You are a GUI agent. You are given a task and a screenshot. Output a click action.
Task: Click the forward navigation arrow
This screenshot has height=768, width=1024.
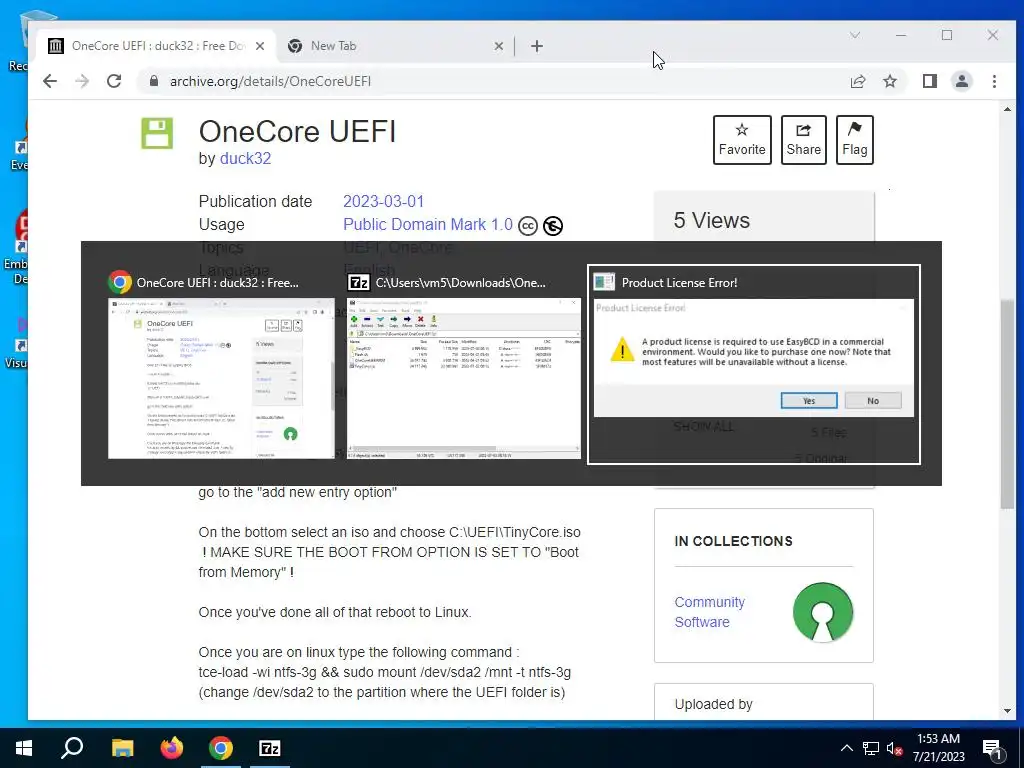[82, 81]
